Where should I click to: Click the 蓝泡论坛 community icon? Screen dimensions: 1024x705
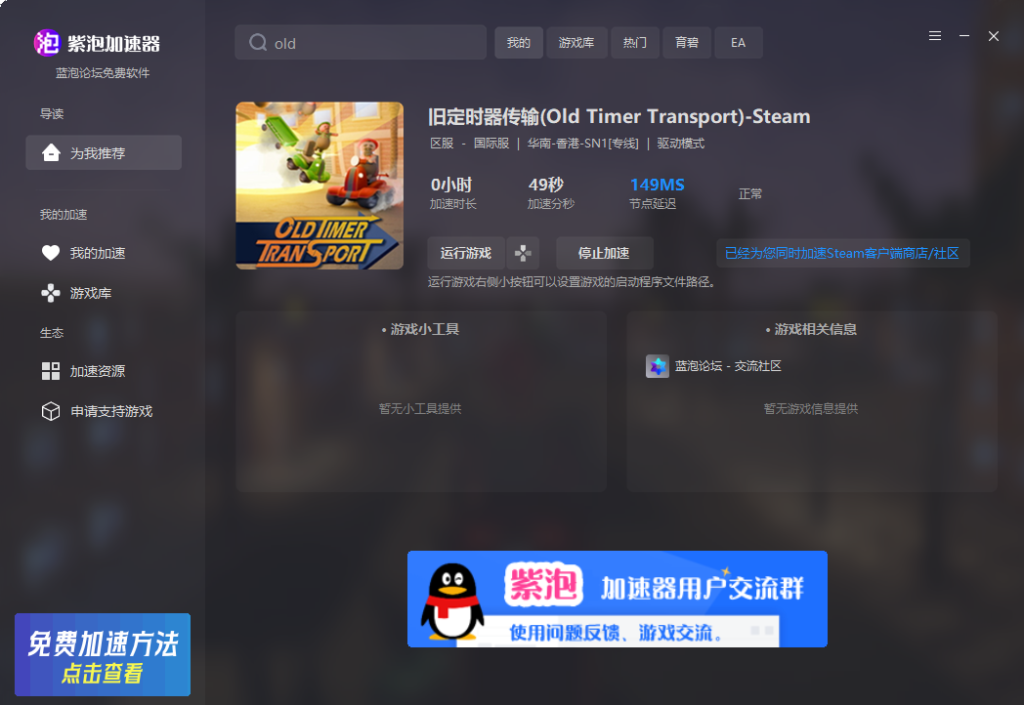coord(658,366)
